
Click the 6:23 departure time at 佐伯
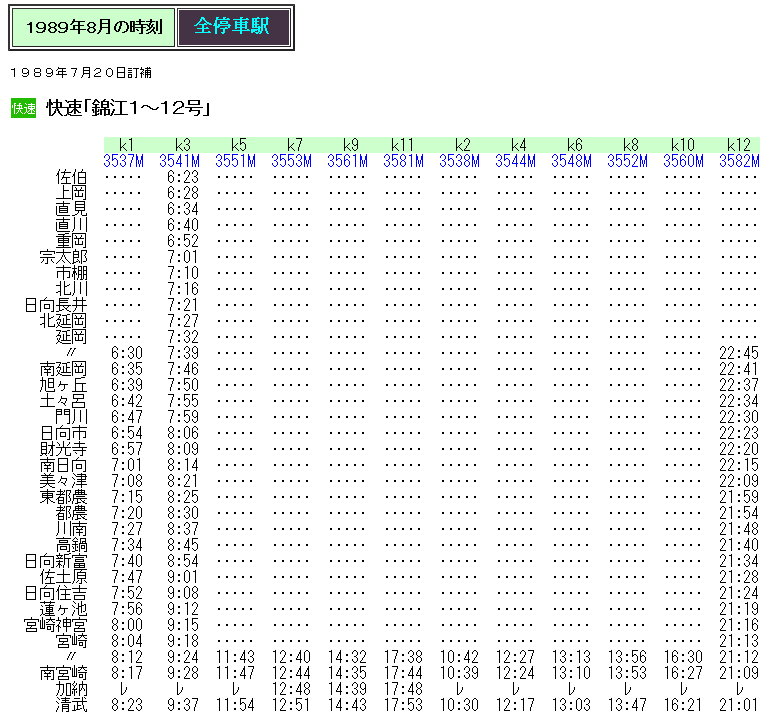[183, 177]
